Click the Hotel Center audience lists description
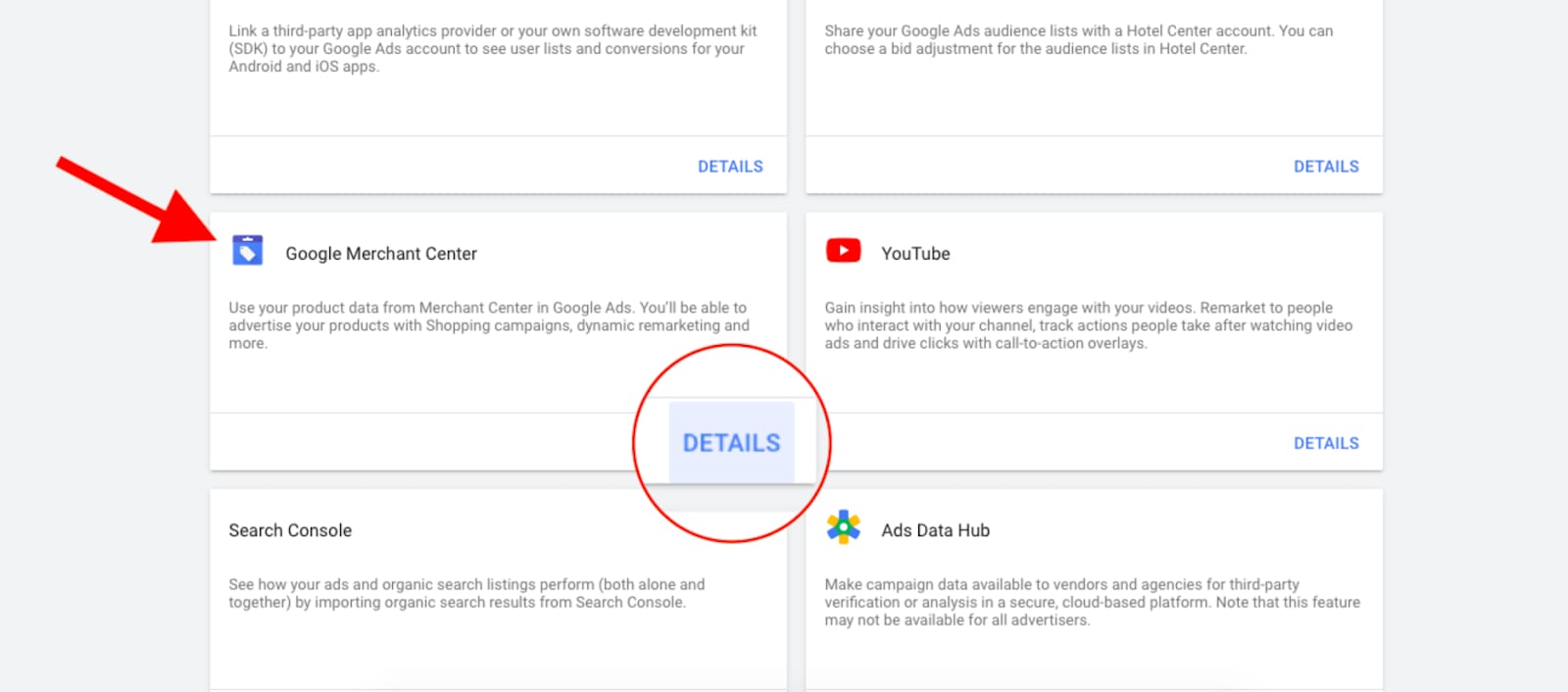 tap(1078, 39)
